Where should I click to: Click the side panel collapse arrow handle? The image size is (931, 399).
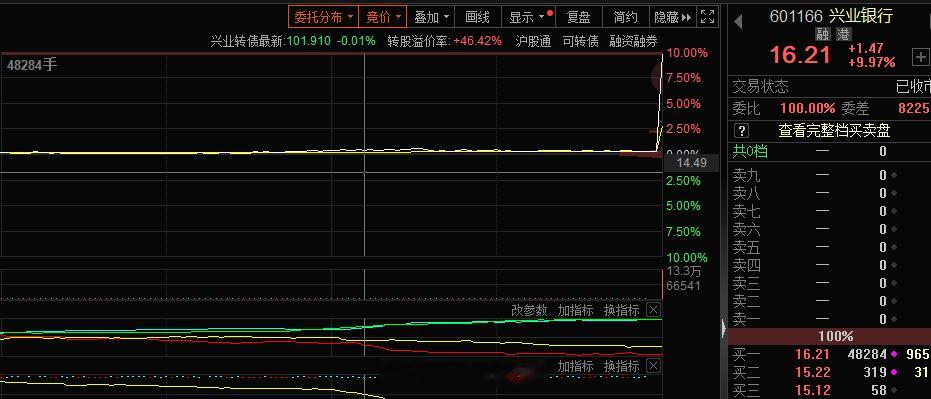[x=723, y=327]
